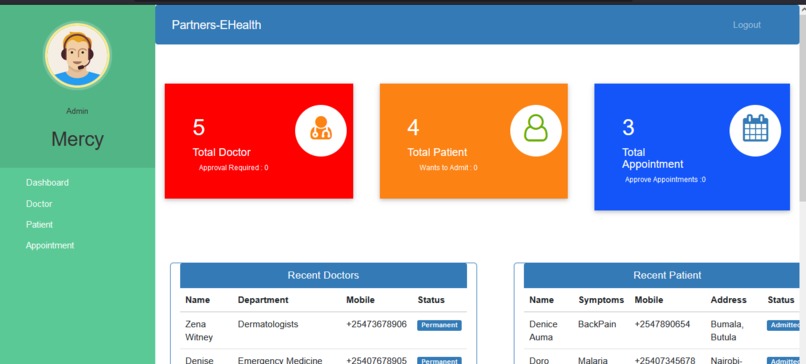This screenshot has height=364, width=806.
Task: Select patient mobile +2547890654
Action: click(x=662, y=324)
